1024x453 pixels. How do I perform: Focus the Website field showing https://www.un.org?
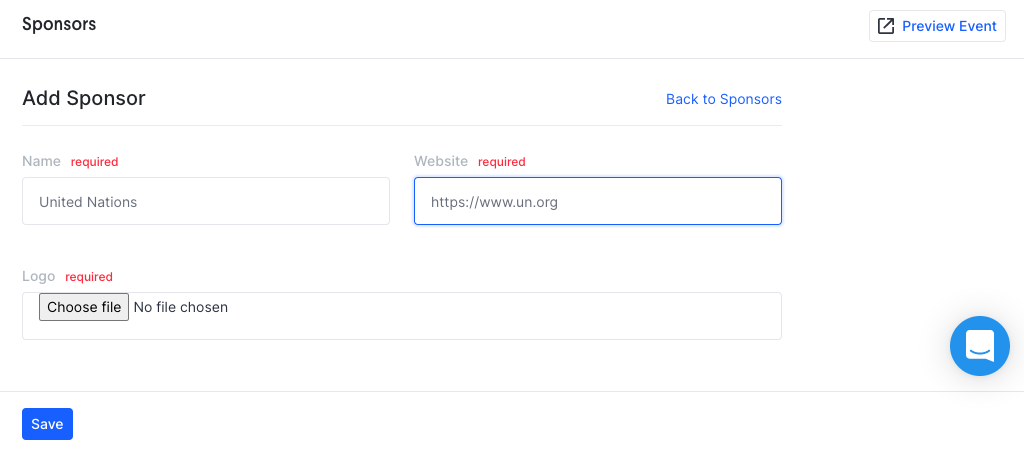(x=598, y=201)
